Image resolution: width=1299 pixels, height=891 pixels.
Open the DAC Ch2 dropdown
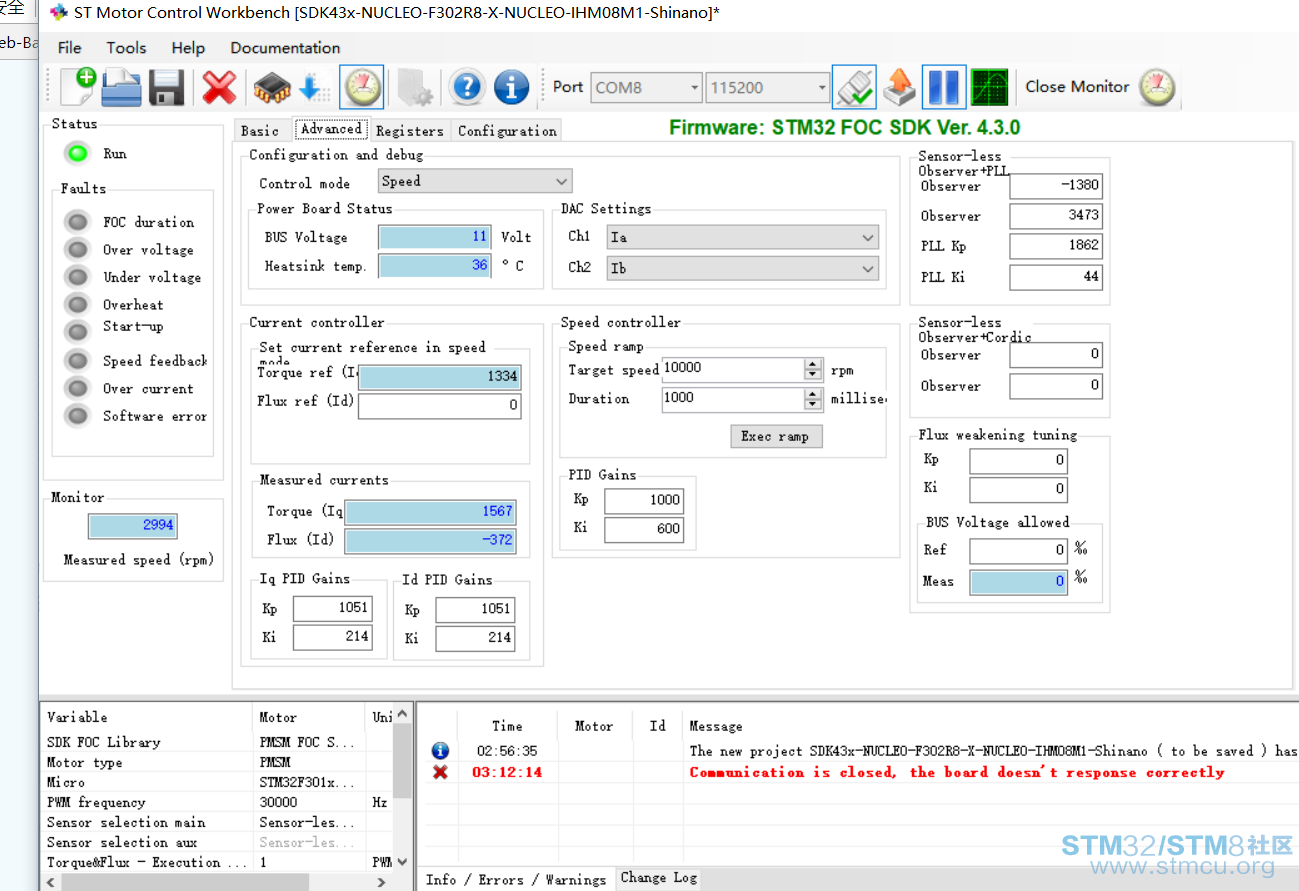(743, 268)
